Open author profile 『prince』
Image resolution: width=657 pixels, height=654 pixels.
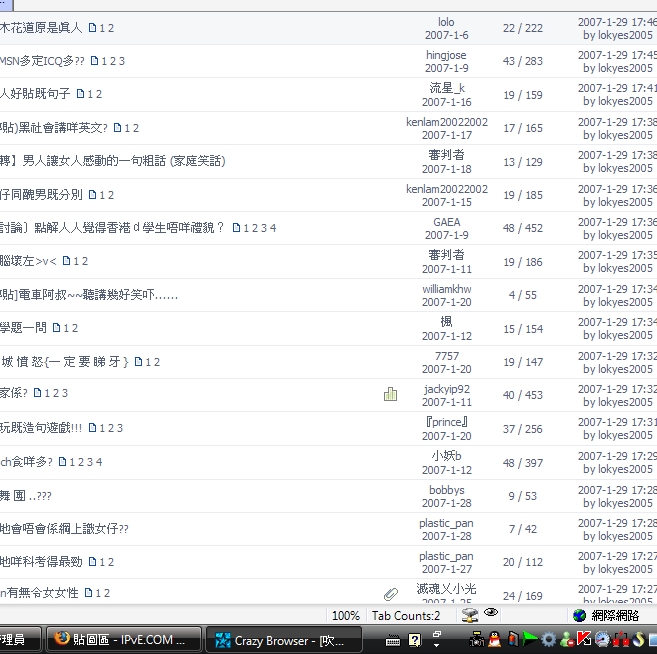447,422
